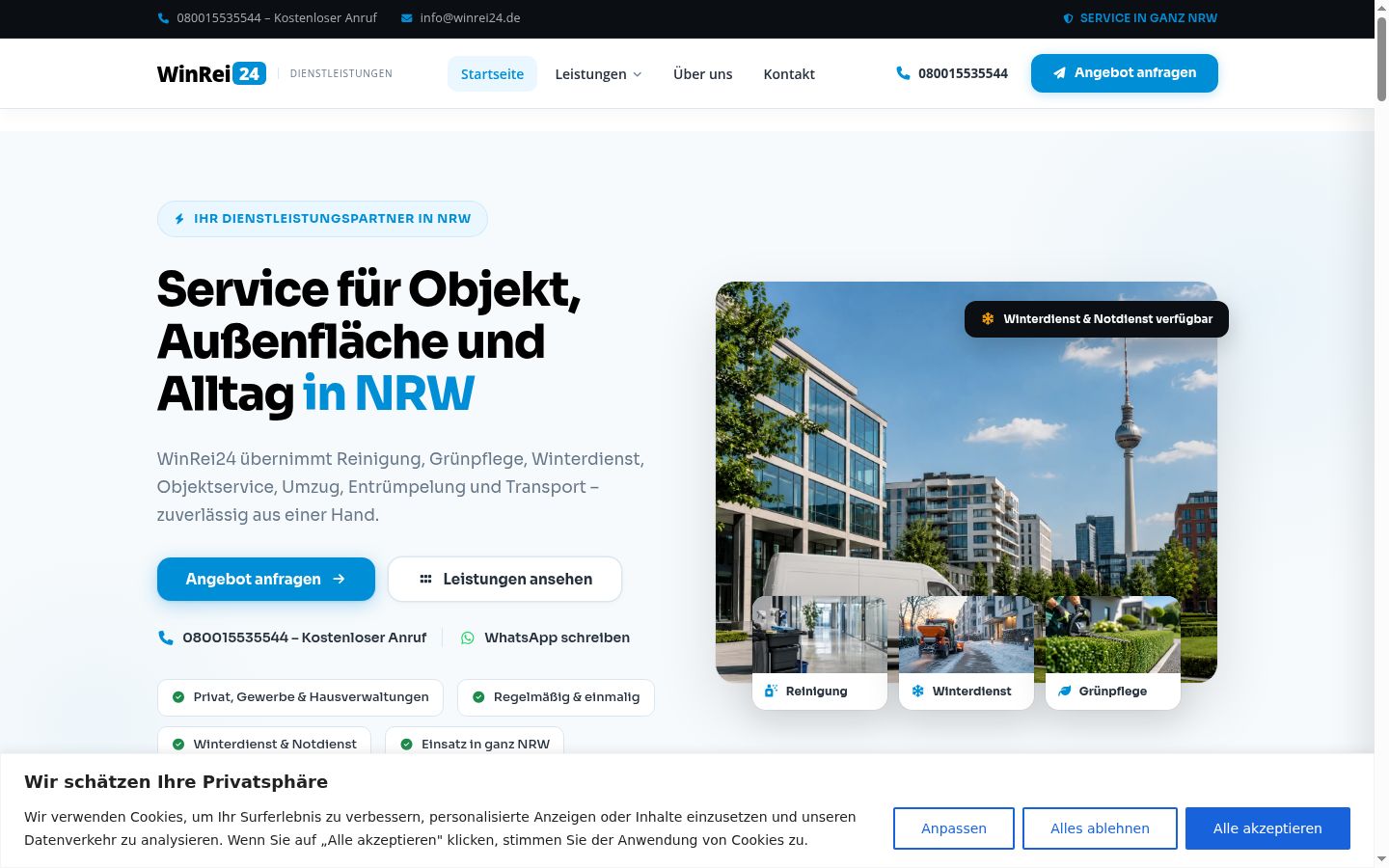Click SERVICE IN GANZ NRW text
1389x868 pixels.
(1149, 18)
